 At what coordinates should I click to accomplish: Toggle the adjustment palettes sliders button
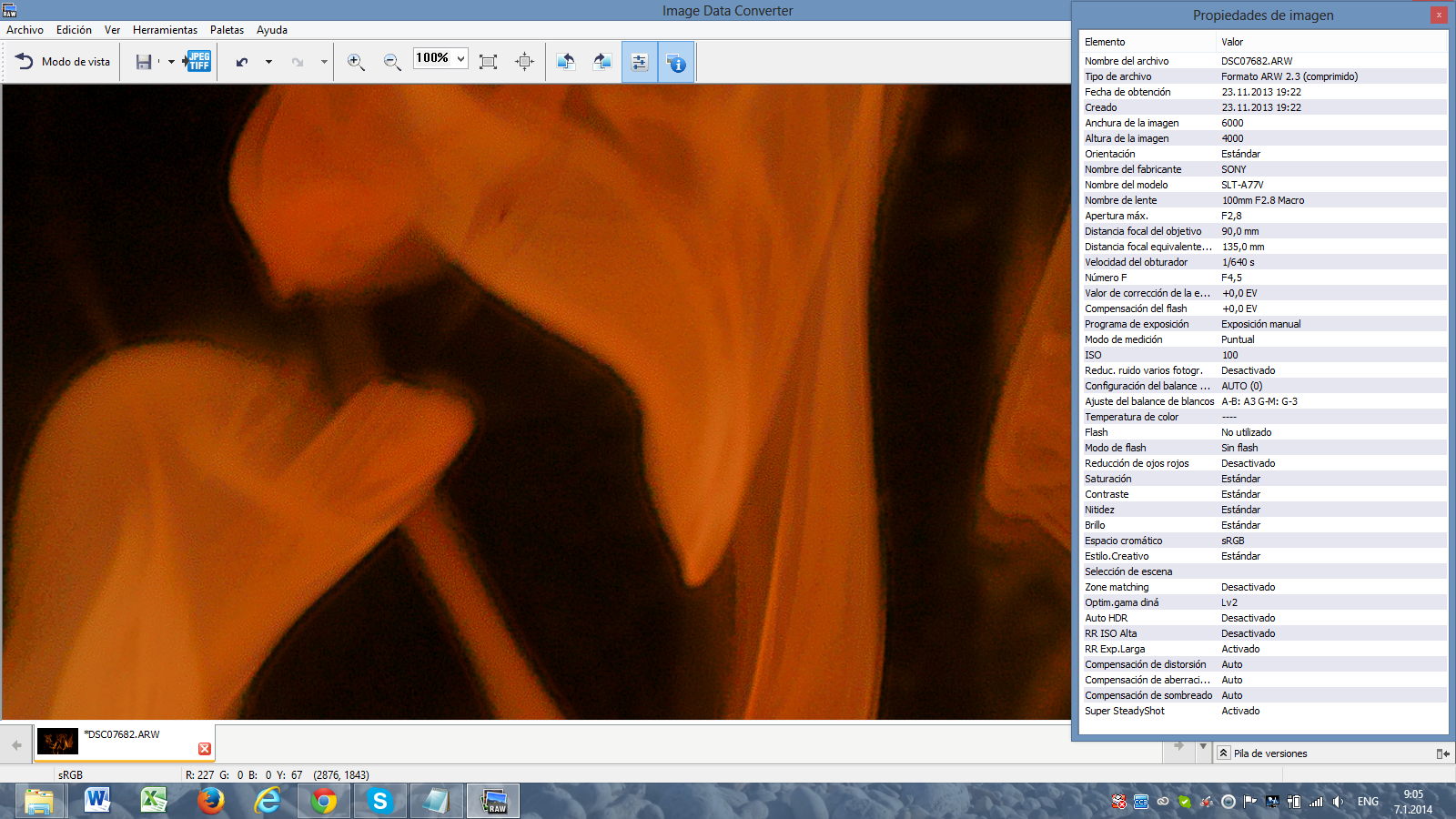640,62
